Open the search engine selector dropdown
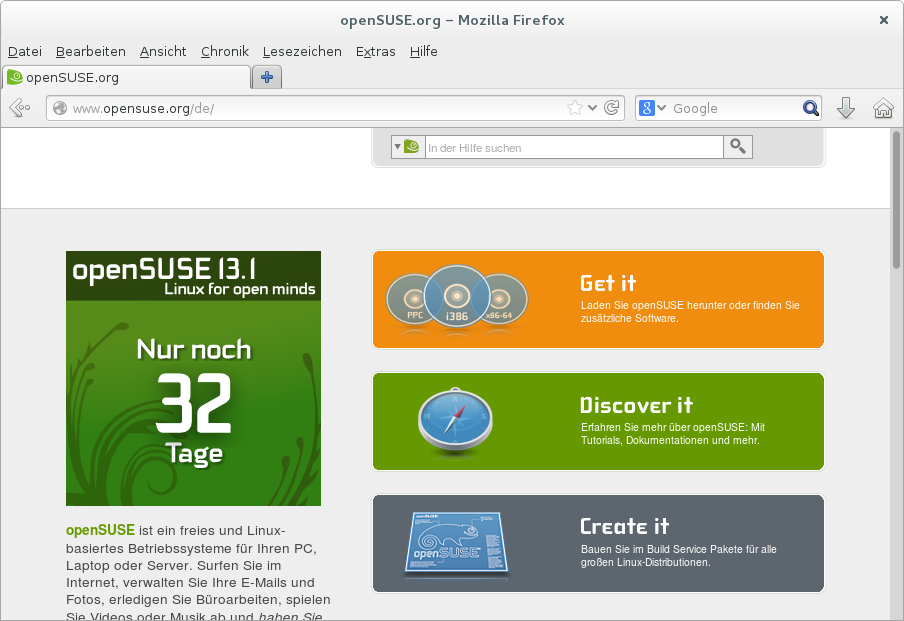 pos(653,108)
